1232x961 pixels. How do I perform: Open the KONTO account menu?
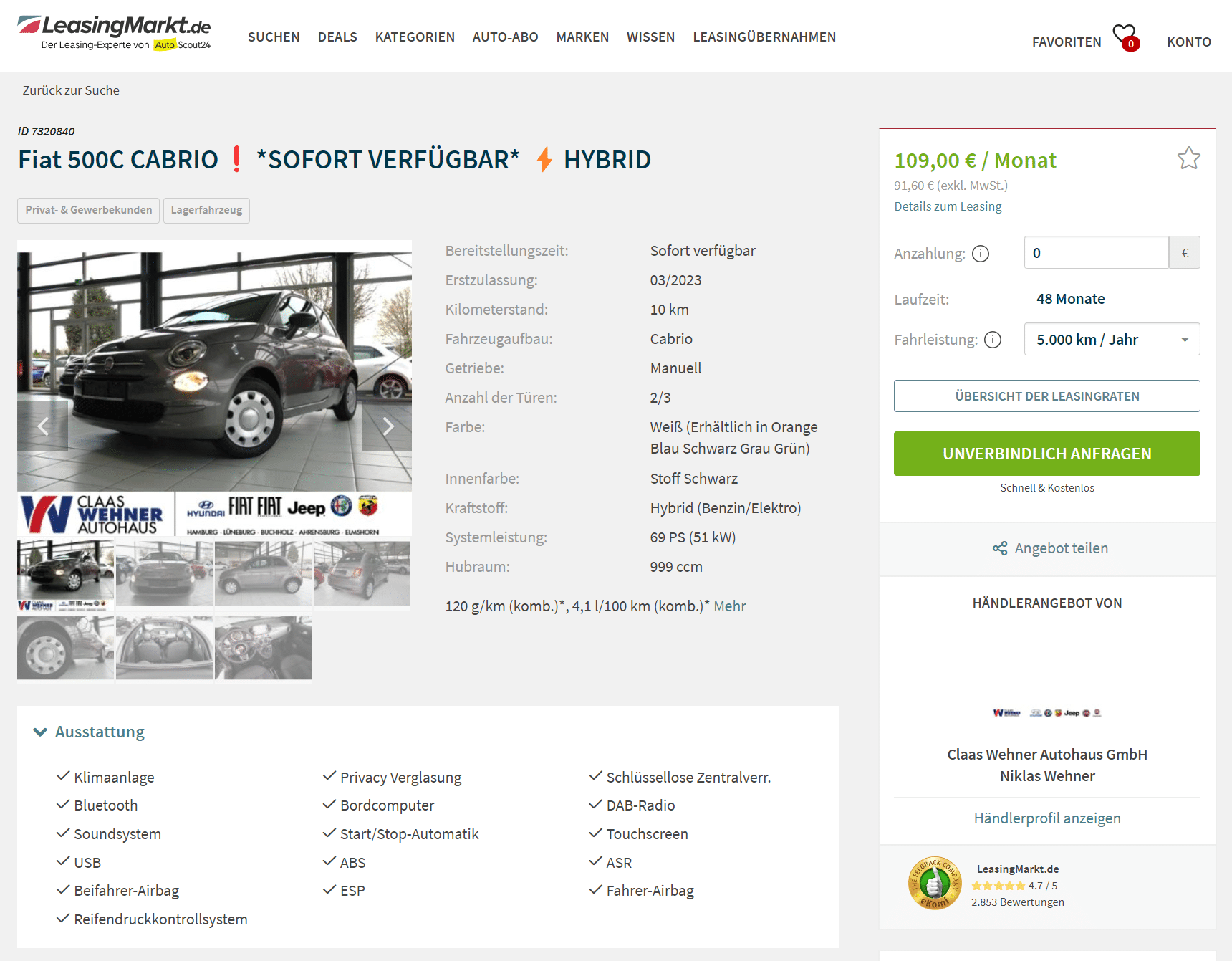pos(1189,42)
